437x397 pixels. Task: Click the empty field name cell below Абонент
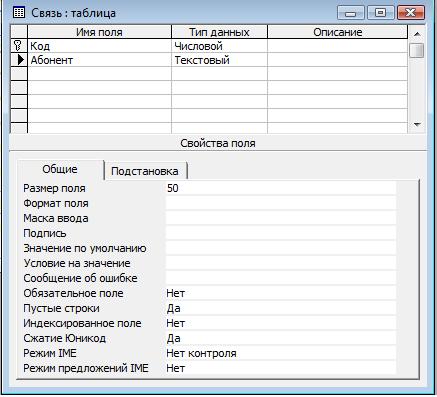[x=99, y=74]
